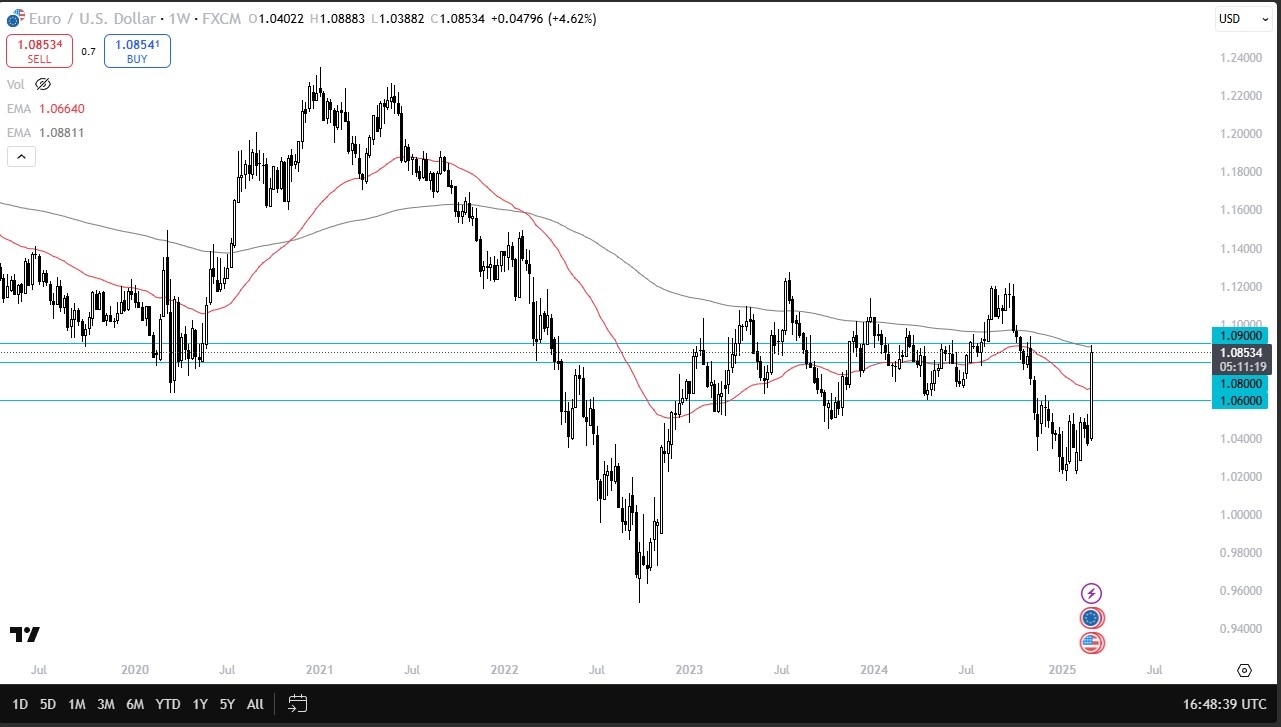Toggle volume indicator visibility eye icon
The height and width of the screenshot is (727, 1281).
point(43,85)
